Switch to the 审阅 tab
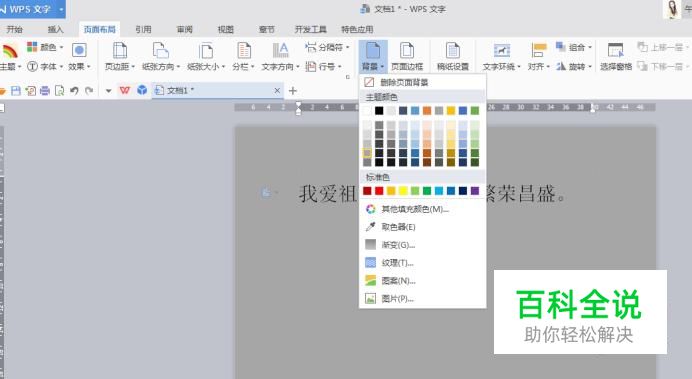This screenshot has height=379, width=692. click(x=185, y=30)
